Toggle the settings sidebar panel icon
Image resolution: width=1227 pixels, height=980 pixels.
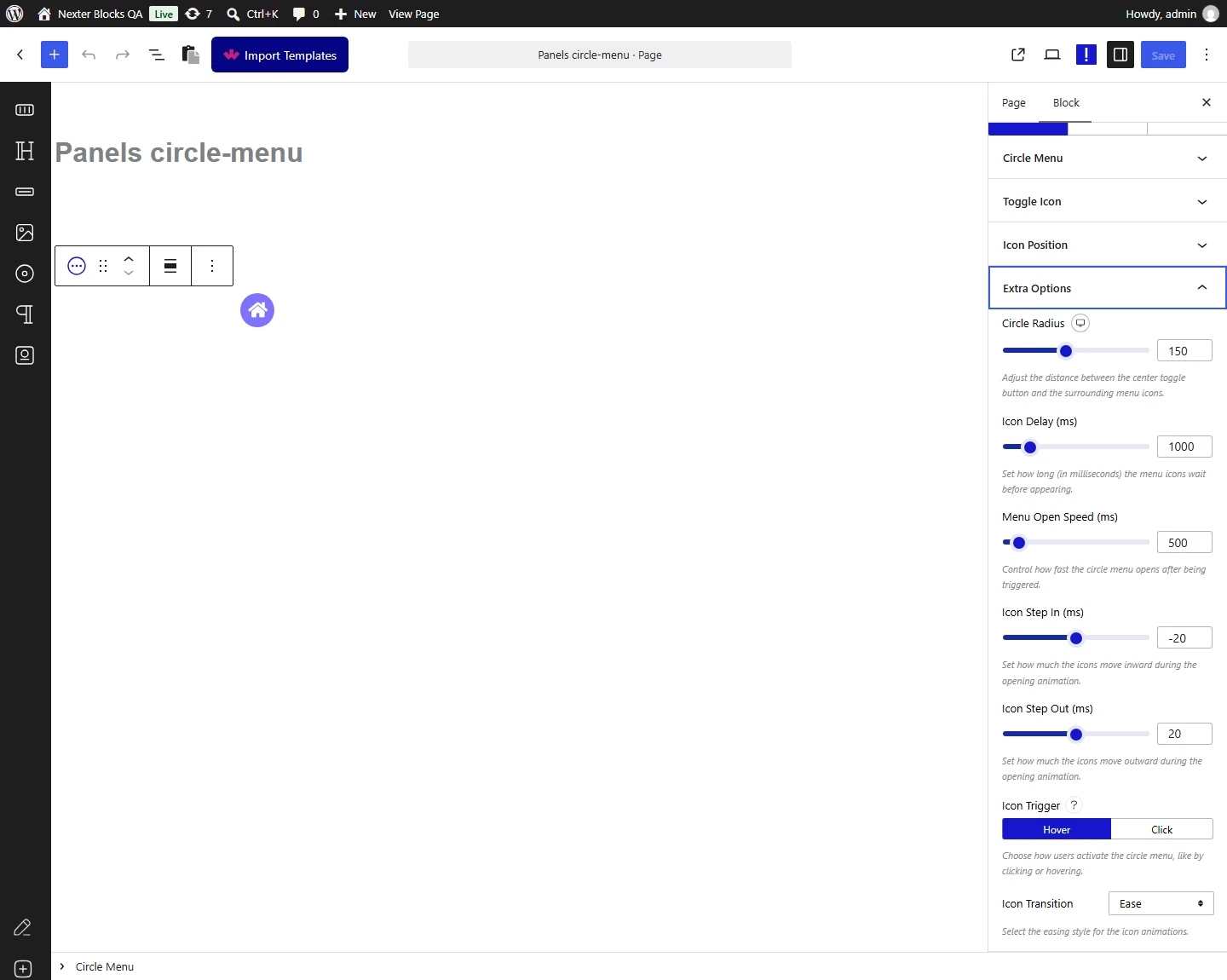[x=1120, y=55]
